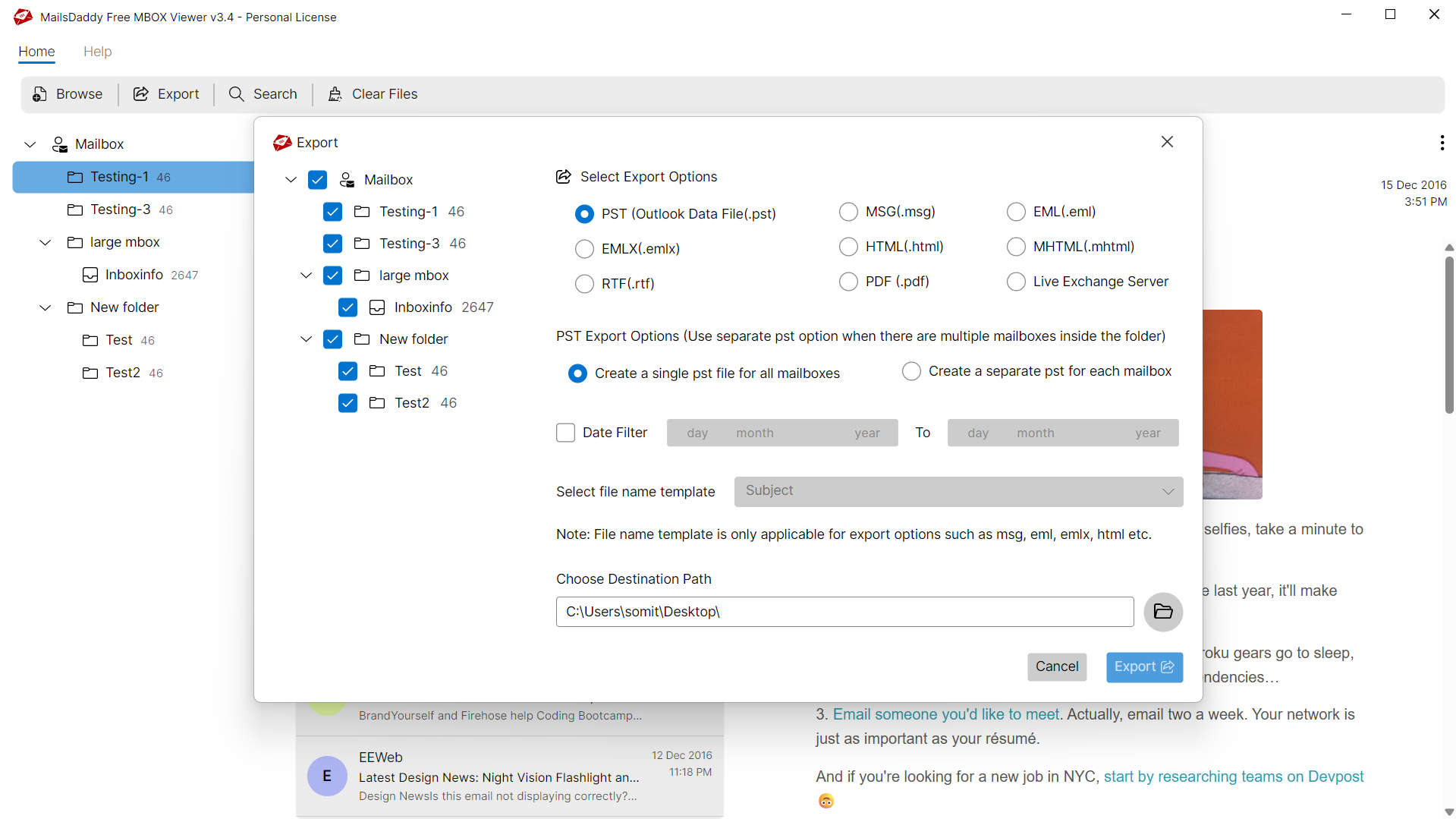
Task: Uncheck the Test 46 checkbox
Action: [347, 371]
